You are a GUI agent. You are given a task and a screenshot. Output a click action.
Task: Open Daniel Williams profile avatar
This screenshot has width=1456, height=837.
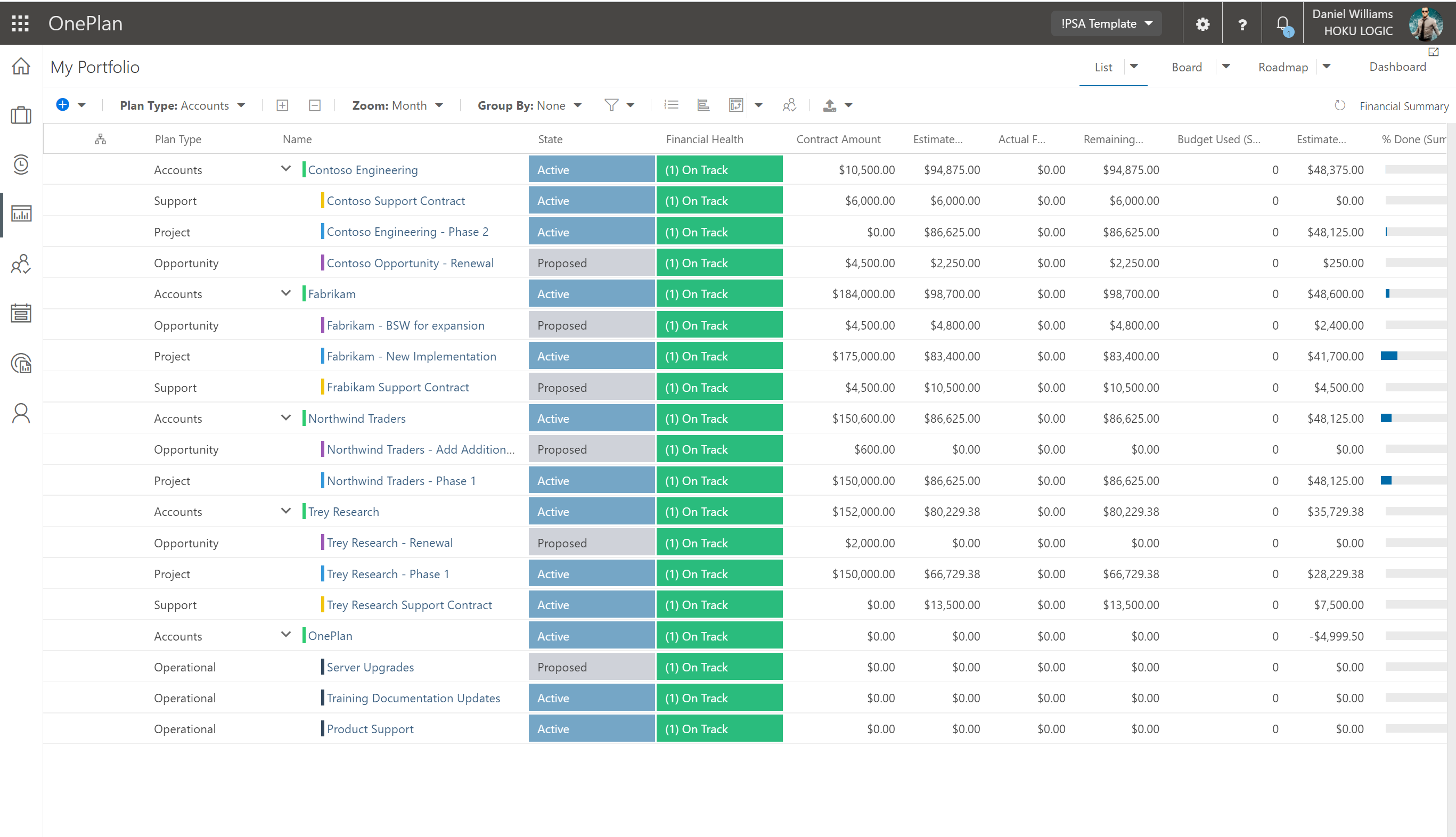pos(1426,23)
